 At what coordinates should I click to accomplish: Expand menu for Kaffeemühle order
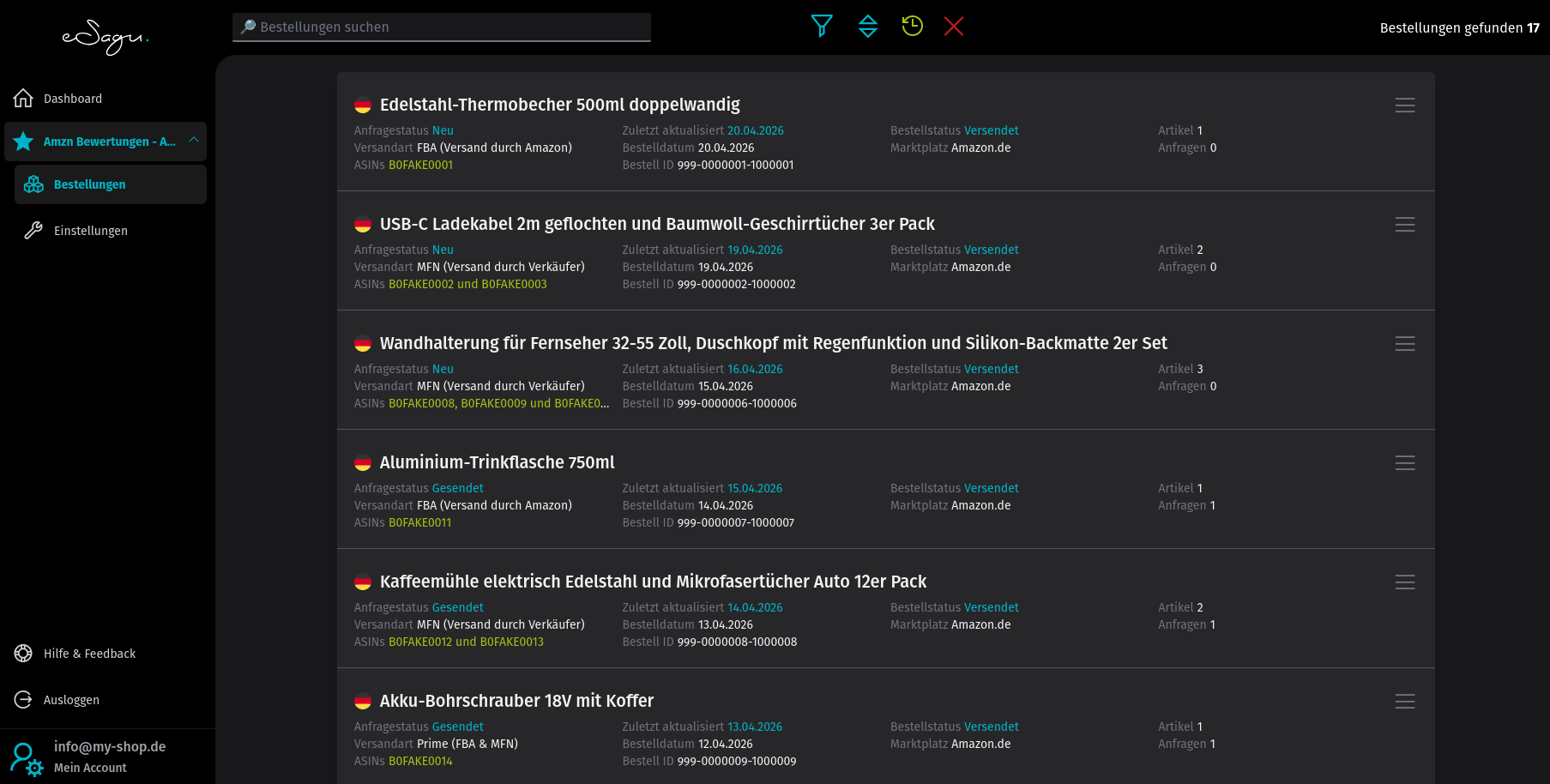1404,582
